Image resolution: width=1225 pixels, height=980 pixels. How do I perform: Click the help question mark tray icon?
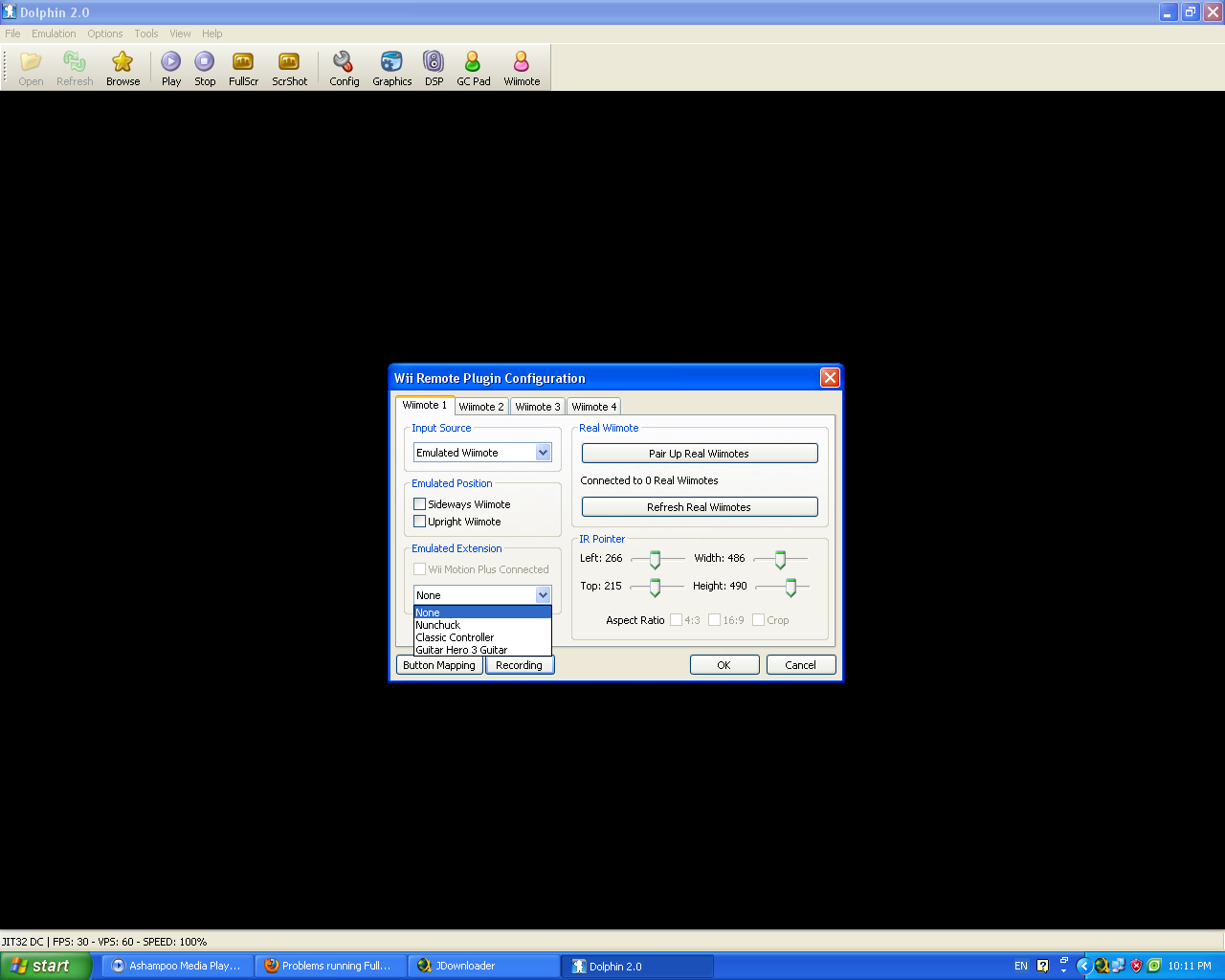(x=1043, y=966)
